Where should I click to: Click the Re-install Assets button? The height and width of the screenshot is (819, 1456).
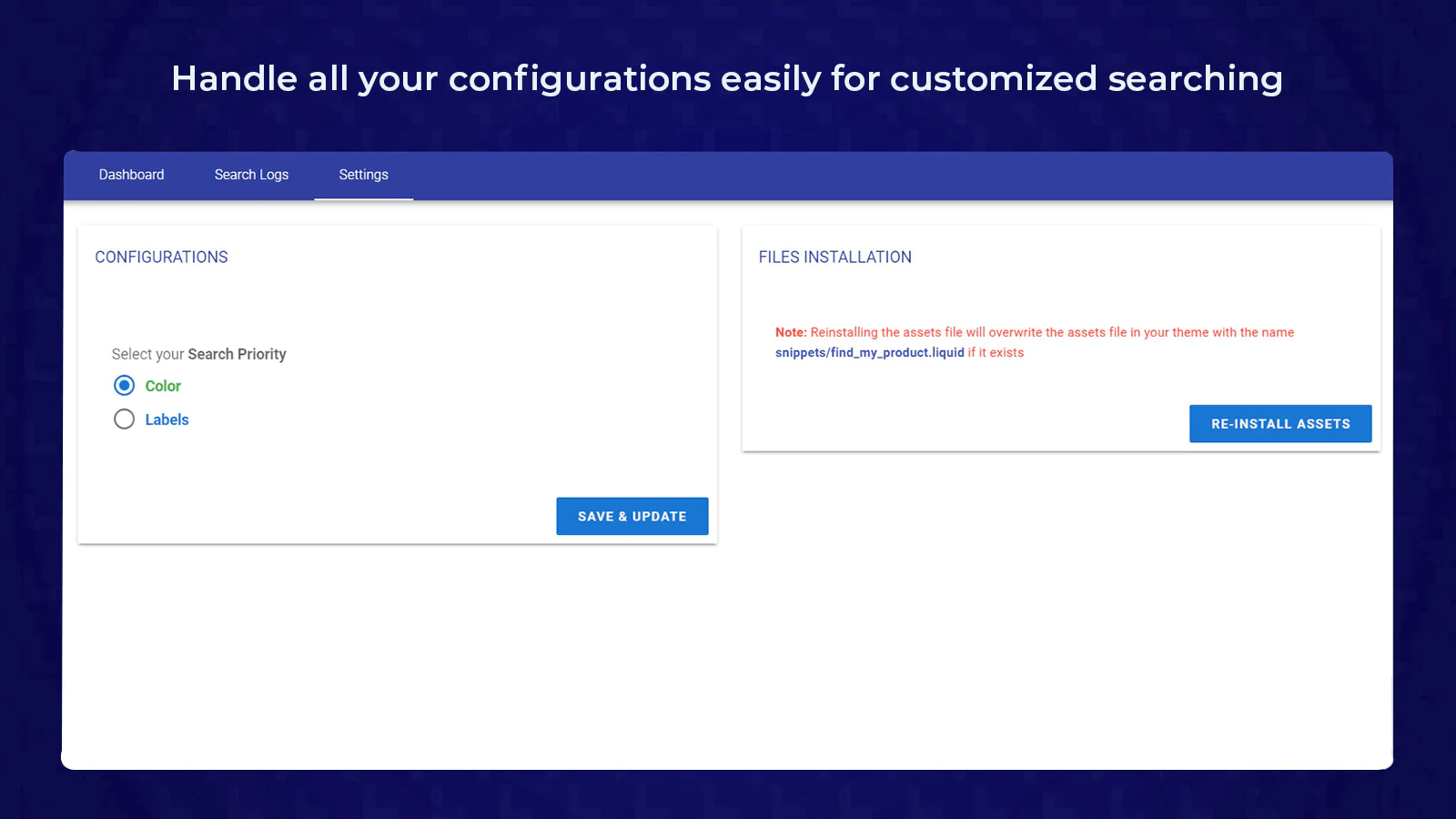(1279, 424)
